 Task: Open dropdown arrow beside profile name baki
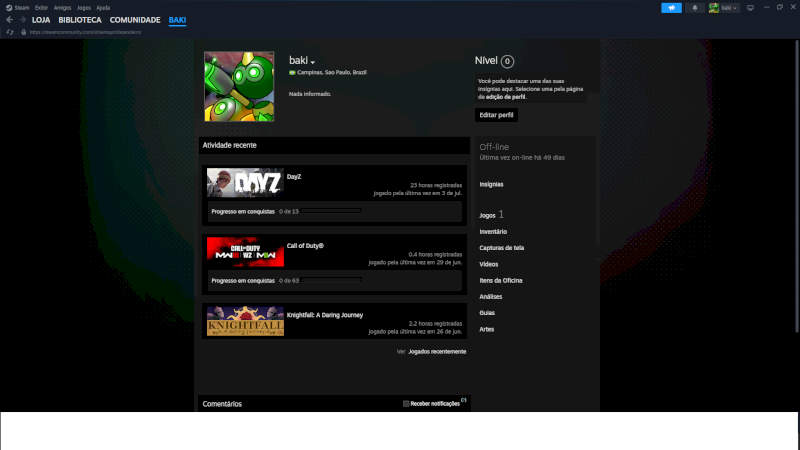[313, 63]
